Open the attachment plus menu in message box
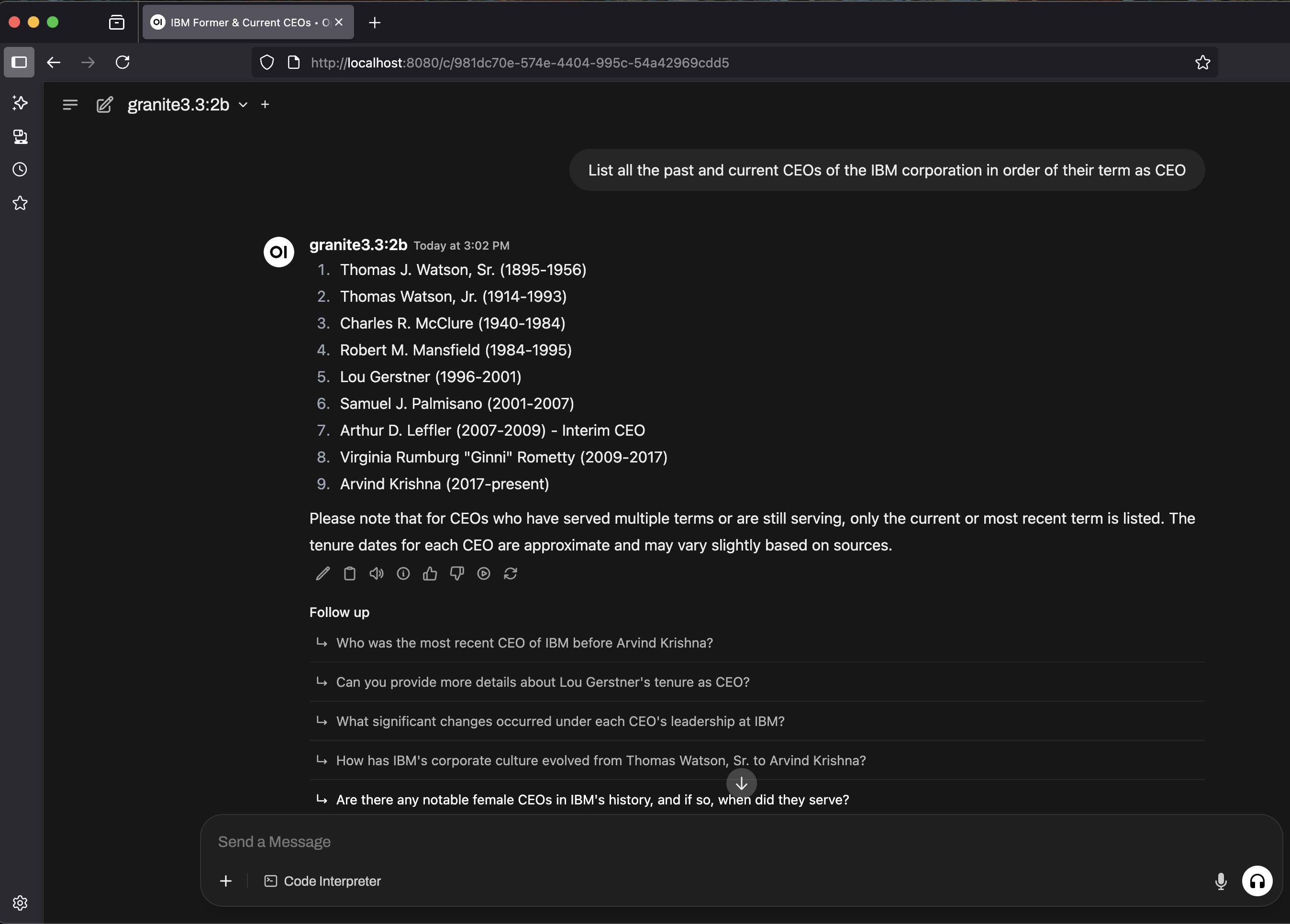The height and width of the screenshot is (924, 1290). 226,881
